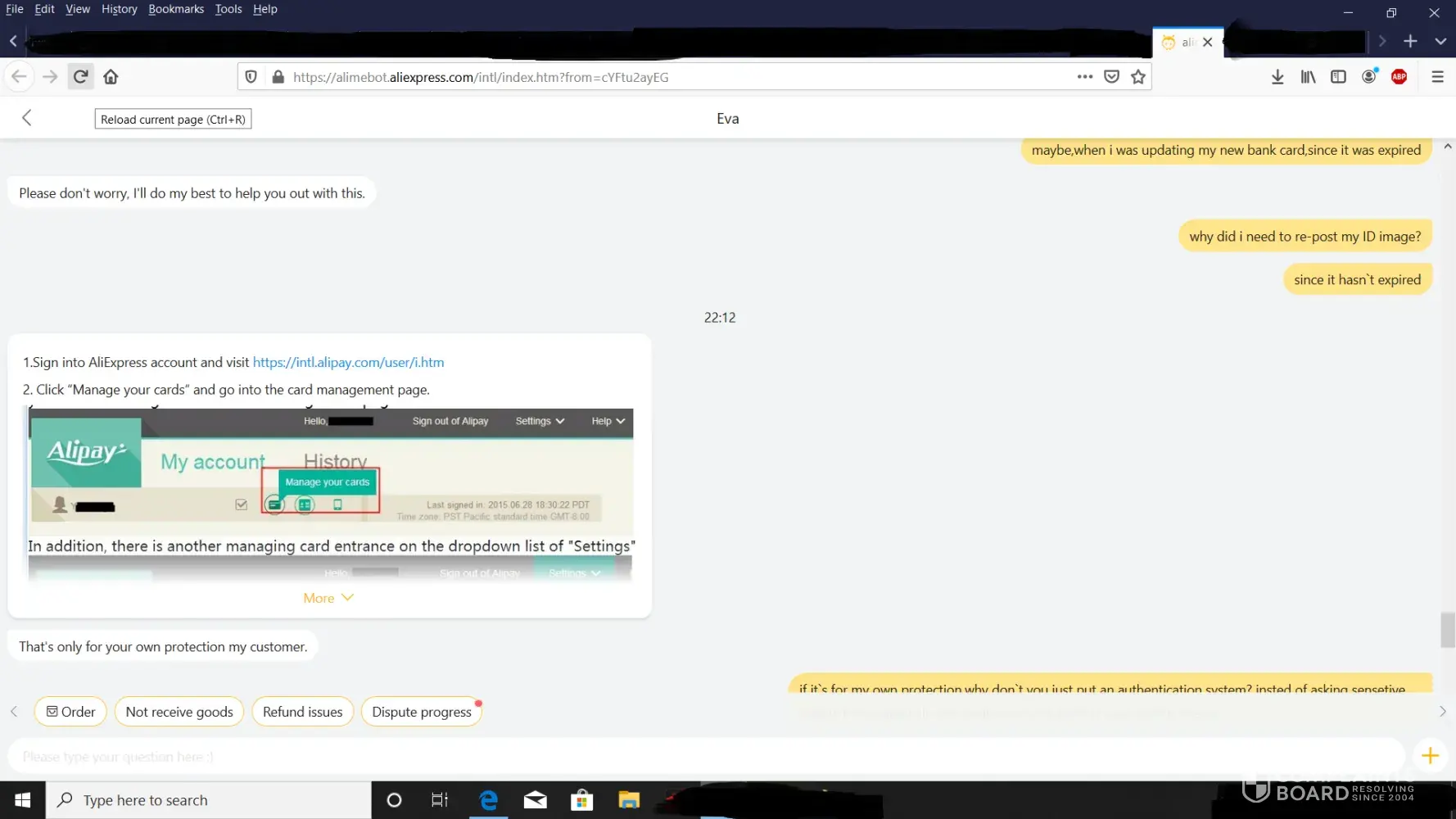The width and height of the screenshot is (1456, 819).
Task: Click the Order quick button
Action: [70, 712]
